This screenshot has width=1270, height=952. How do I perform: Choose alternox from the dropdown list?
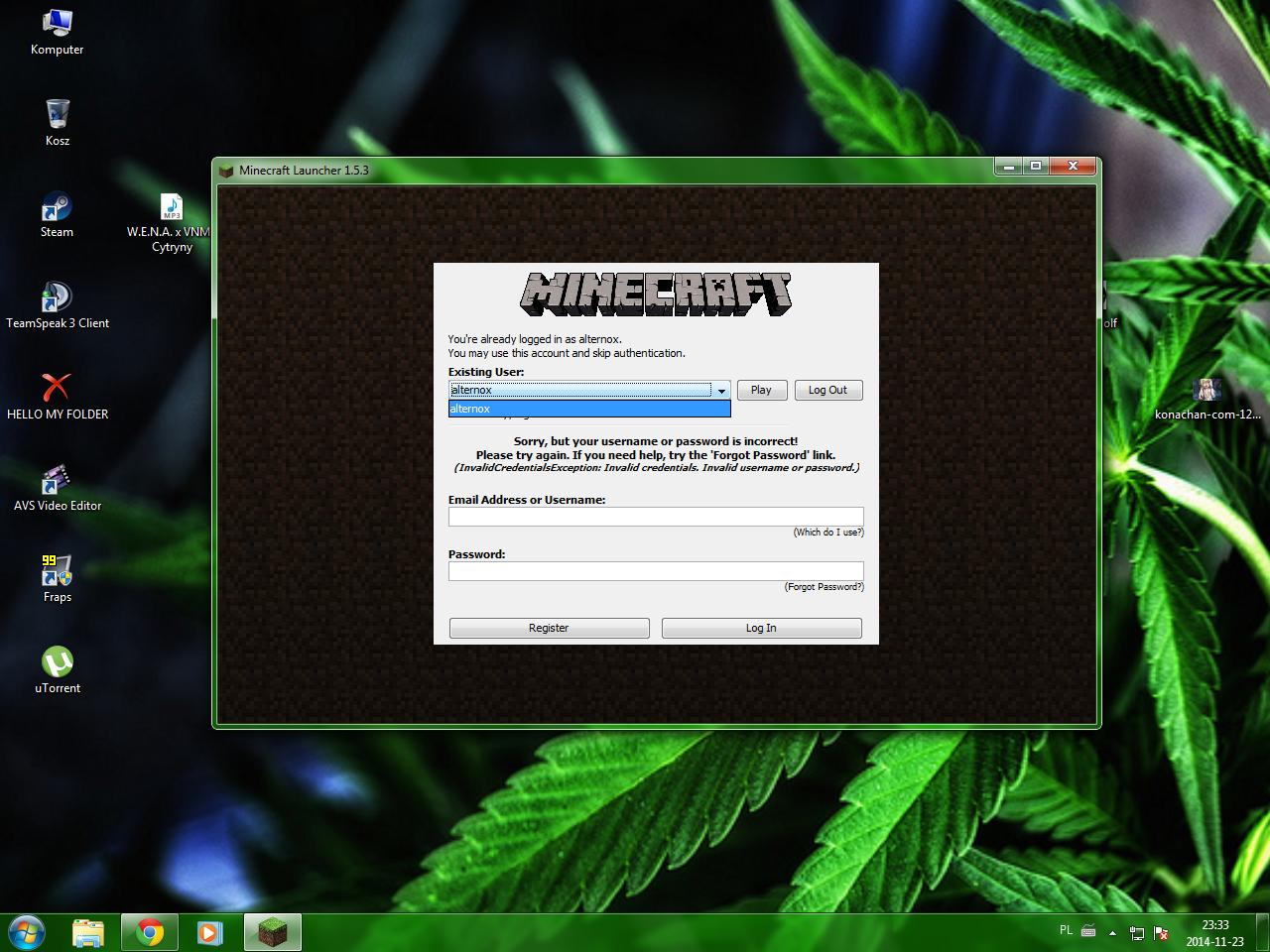[589, 409]
